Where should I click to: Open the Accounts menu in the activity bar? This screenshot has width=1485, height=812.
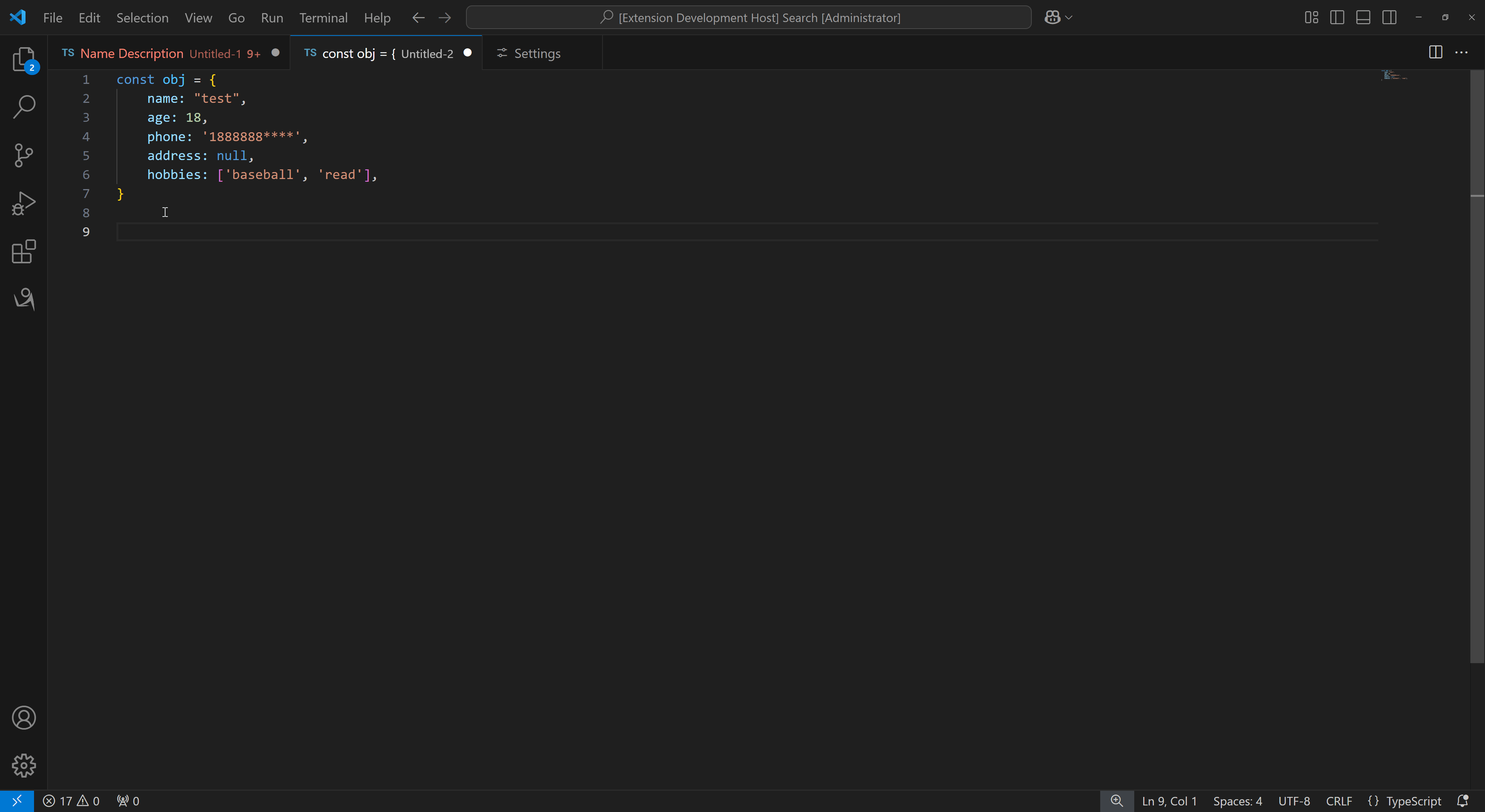tap(24, 718)
